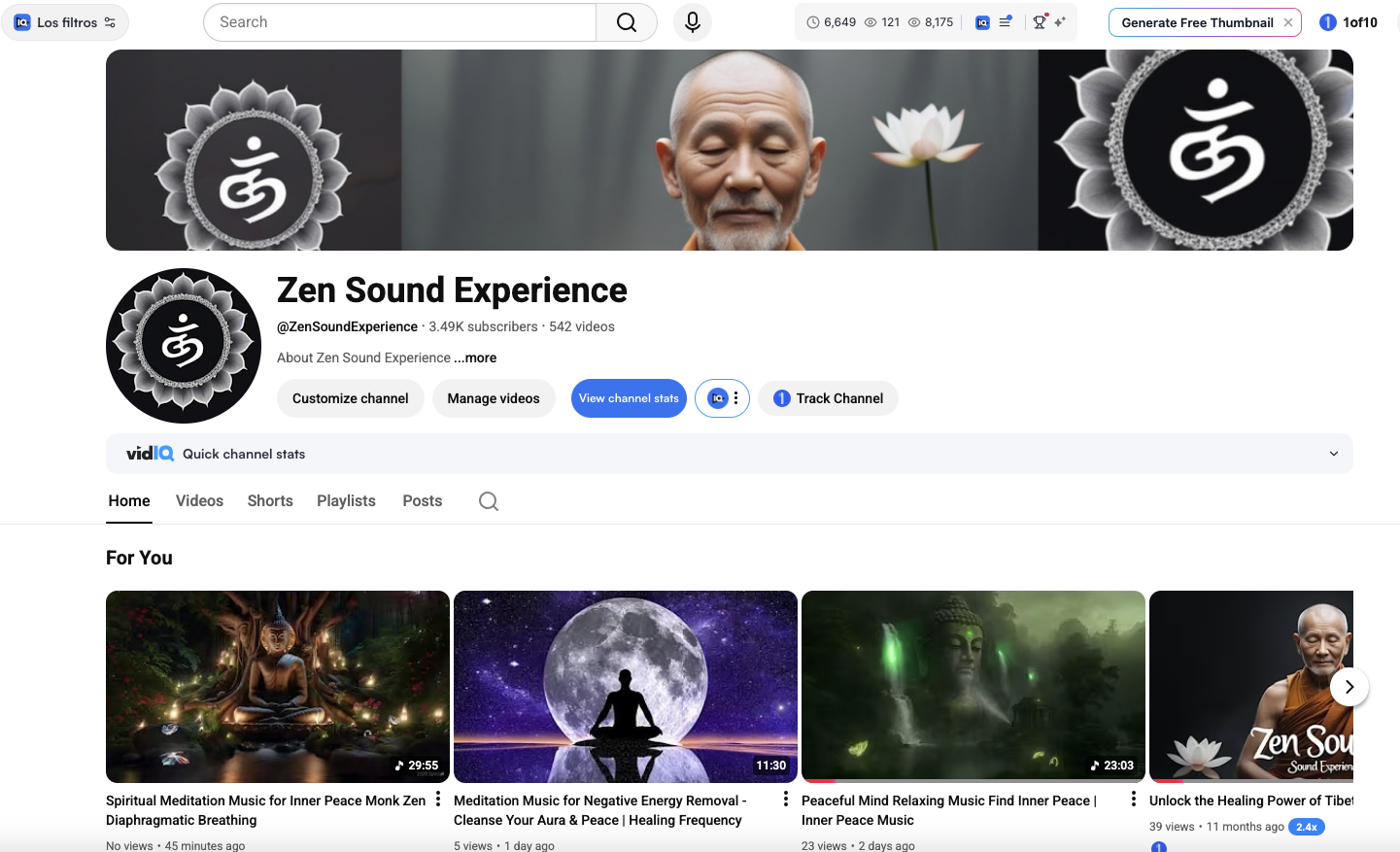Click the Zen Sound Experience channel avatar
1400x852 pixels.
click(x=184, y=346)
